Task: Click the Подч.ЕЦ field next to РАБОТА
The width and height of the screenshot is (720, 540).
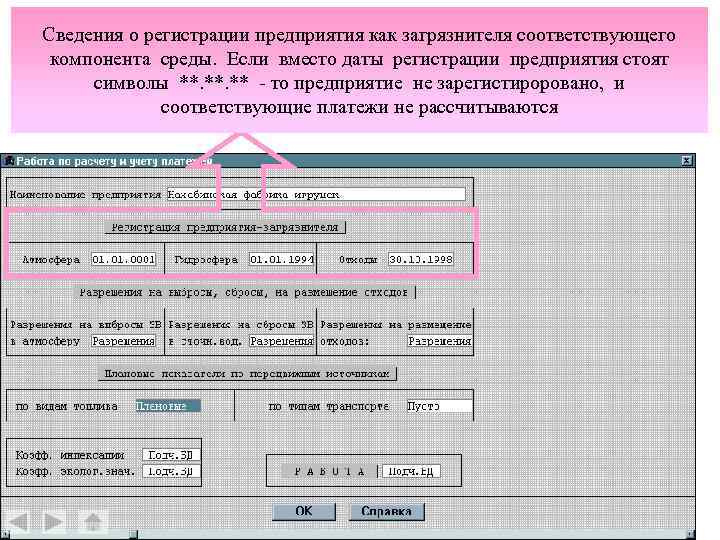Action: tap(411, 471)
